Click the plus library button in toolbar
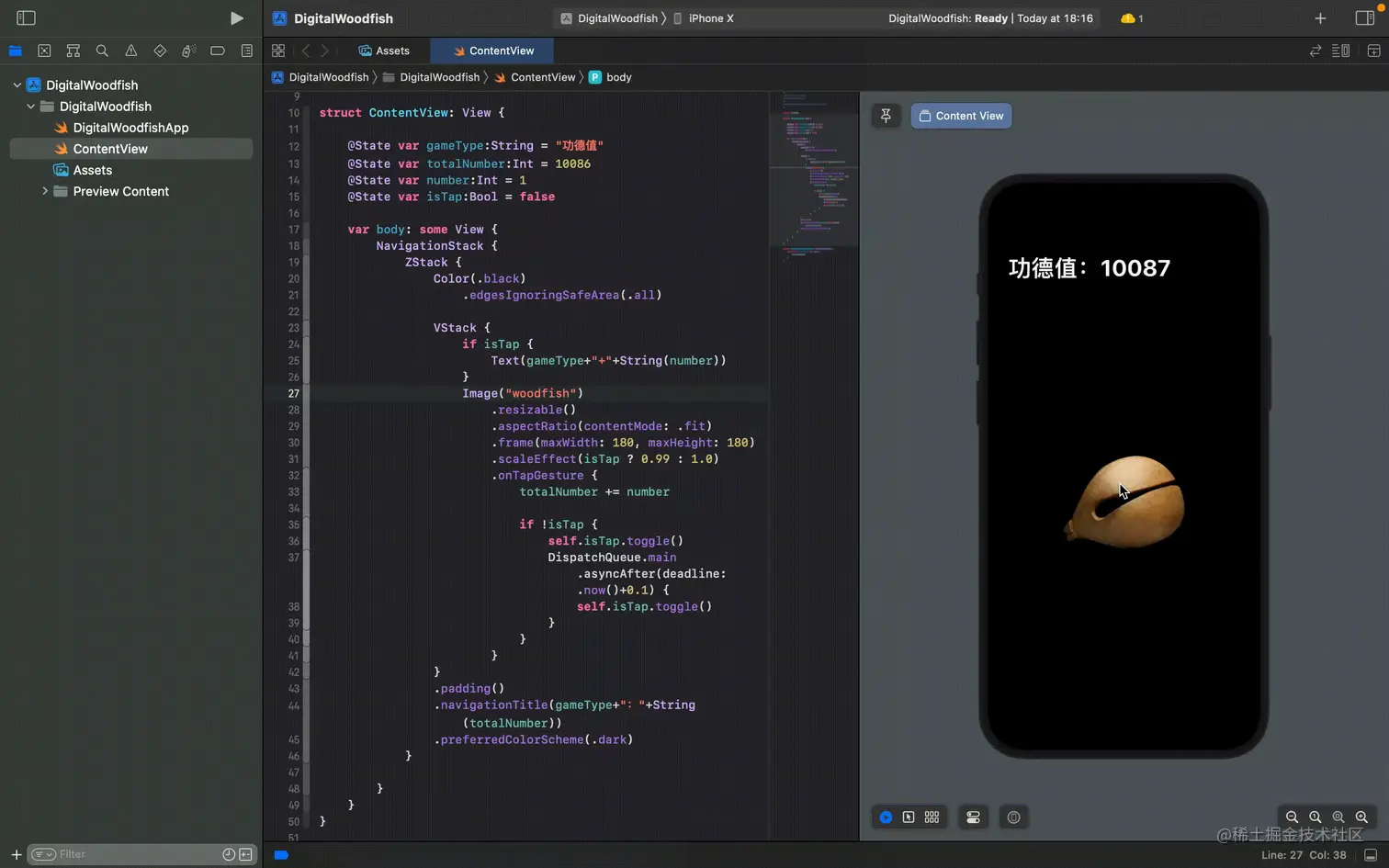This screenshot has height=868, width=1389. (1320, 18)
